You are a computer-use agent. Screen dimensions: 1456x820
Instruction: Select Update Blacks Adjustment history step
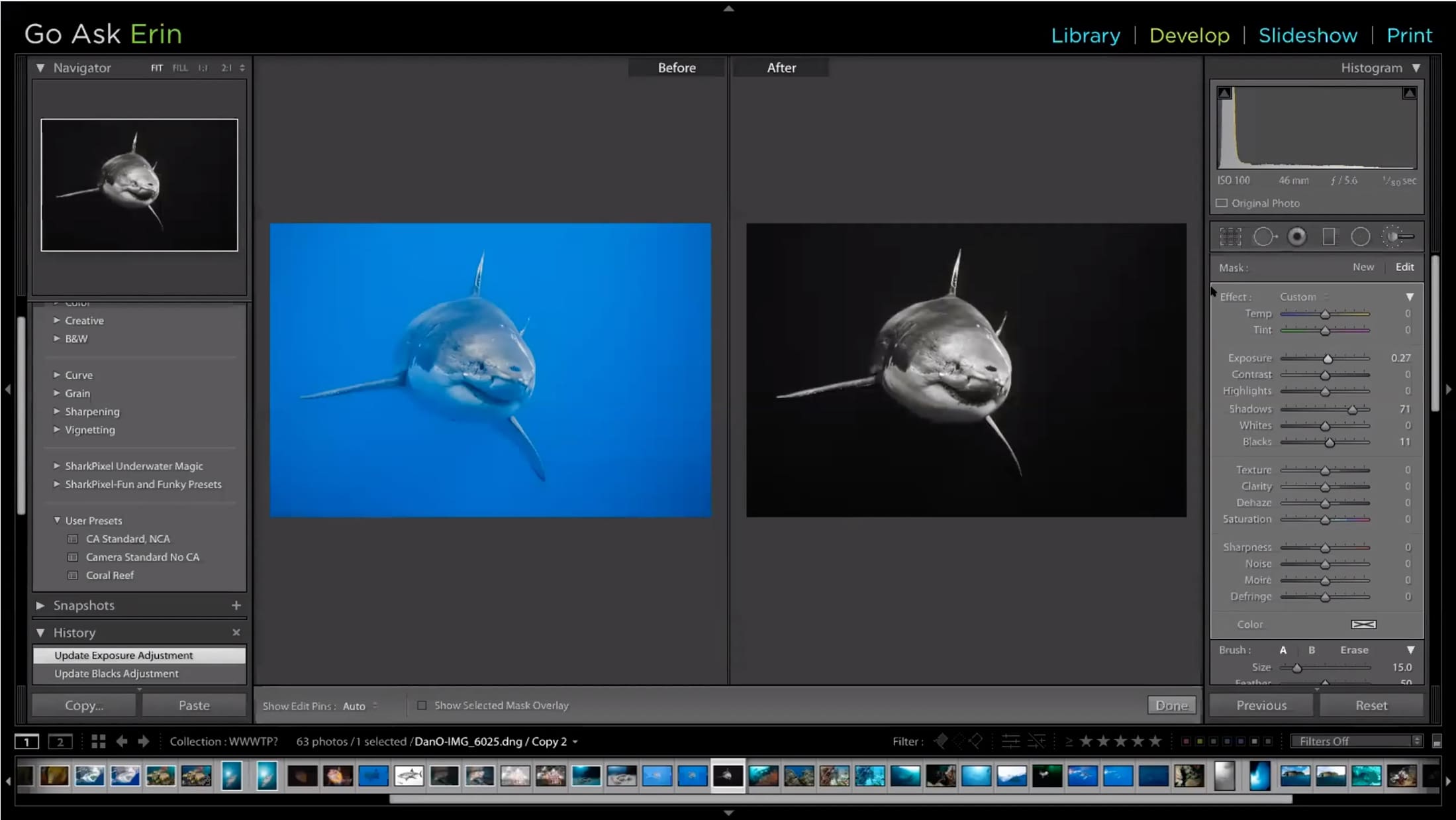click(x=139, y=674)
